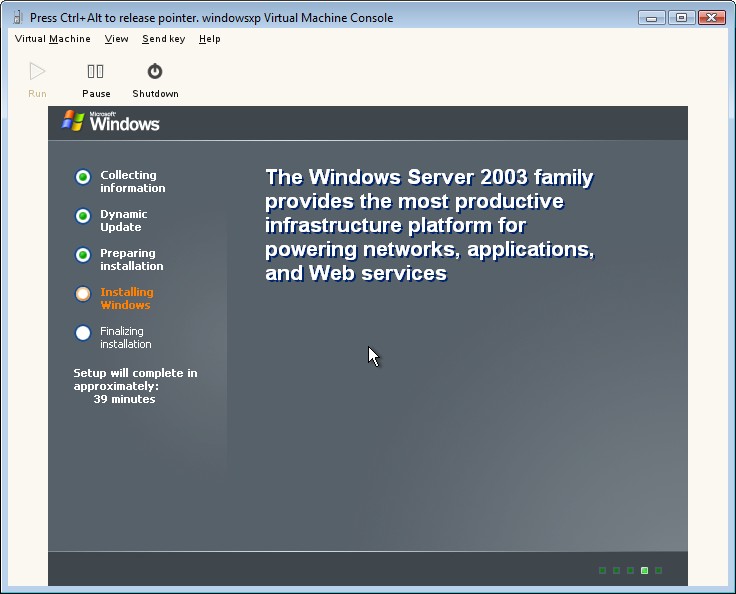Click the greyed-out Run play icon
The height and width of the screenshot is (594, 736).
point(37,71)
